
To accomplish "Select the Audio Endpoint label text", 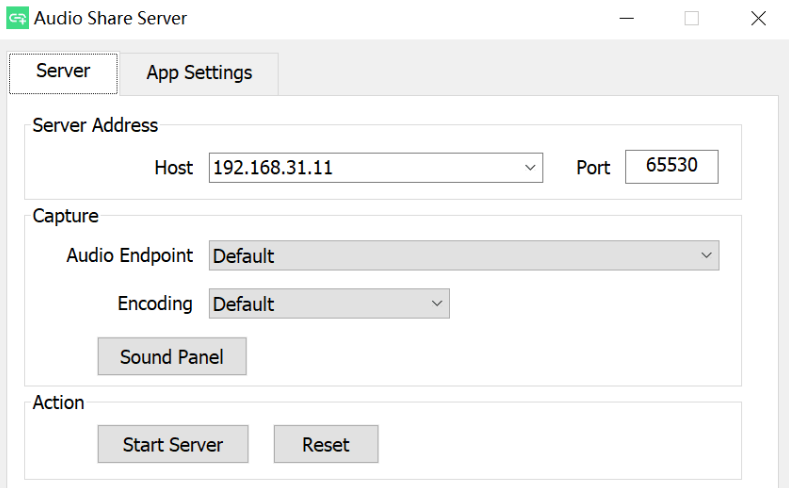I will (129, 255).
